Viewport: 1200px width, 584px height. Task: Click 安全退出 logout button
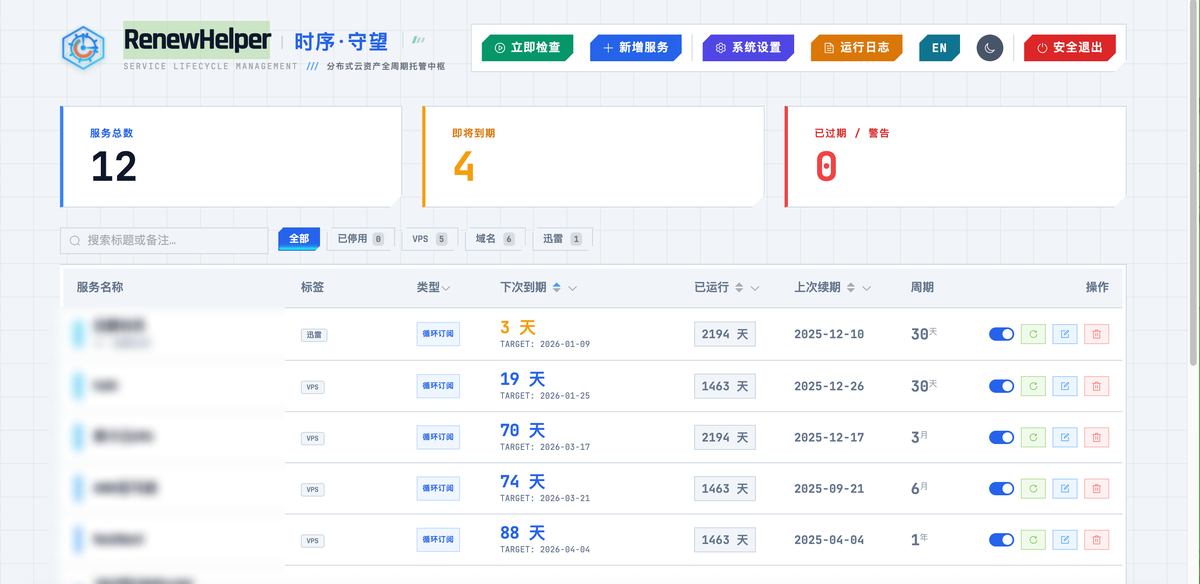click(1070, 48)
